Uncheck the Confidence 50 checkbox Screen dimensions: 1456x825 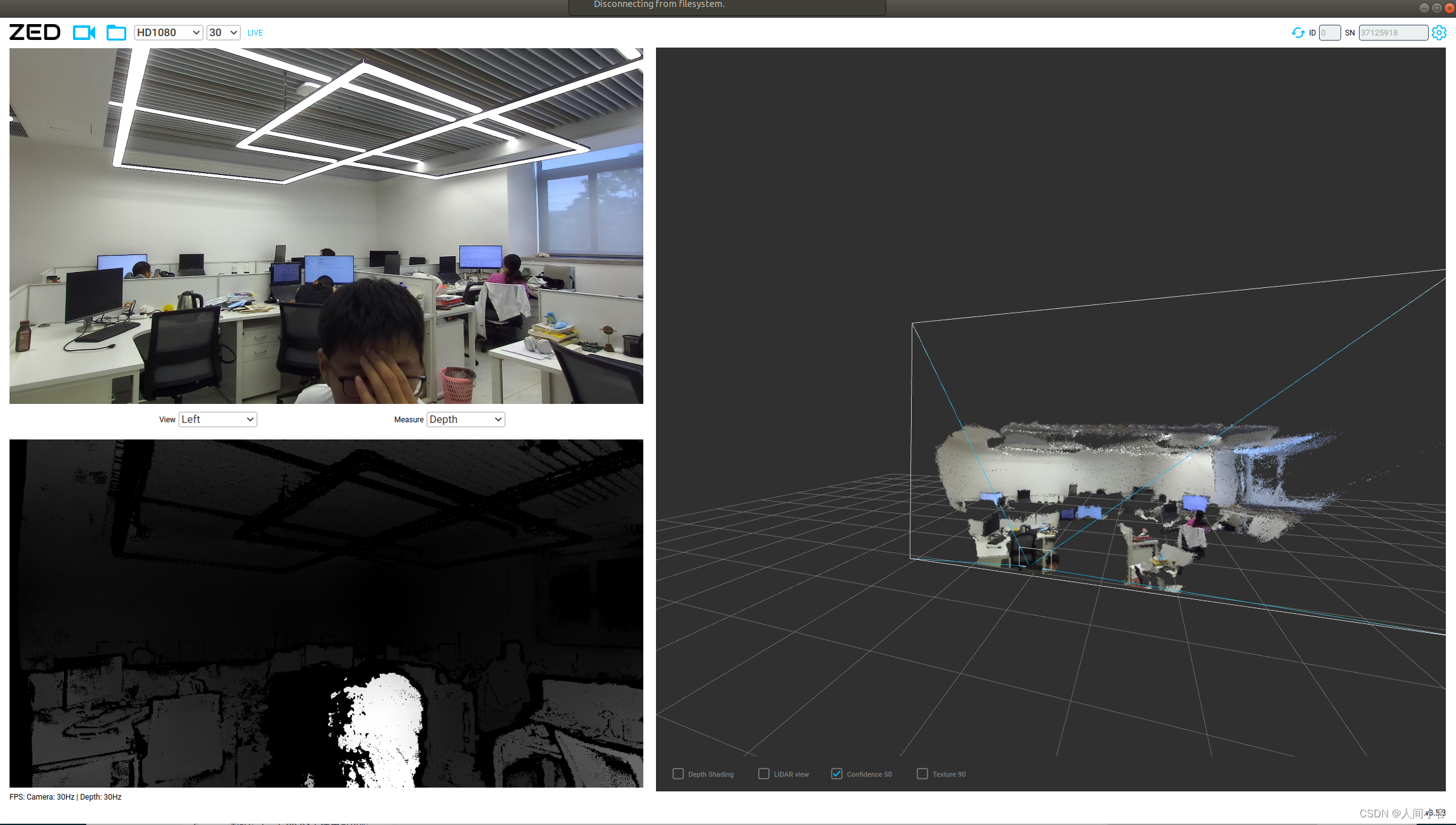point(837,774)
